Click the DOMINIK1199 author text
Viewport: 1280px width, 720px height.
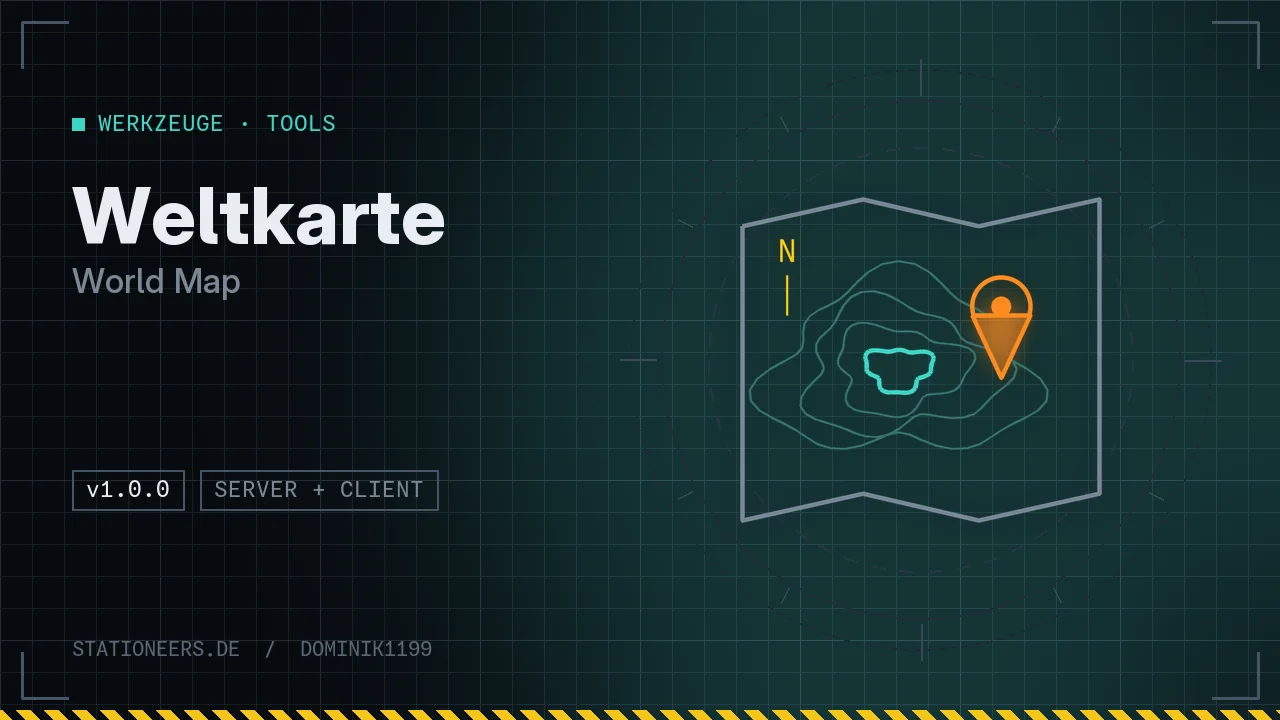(x=366, y=649)
